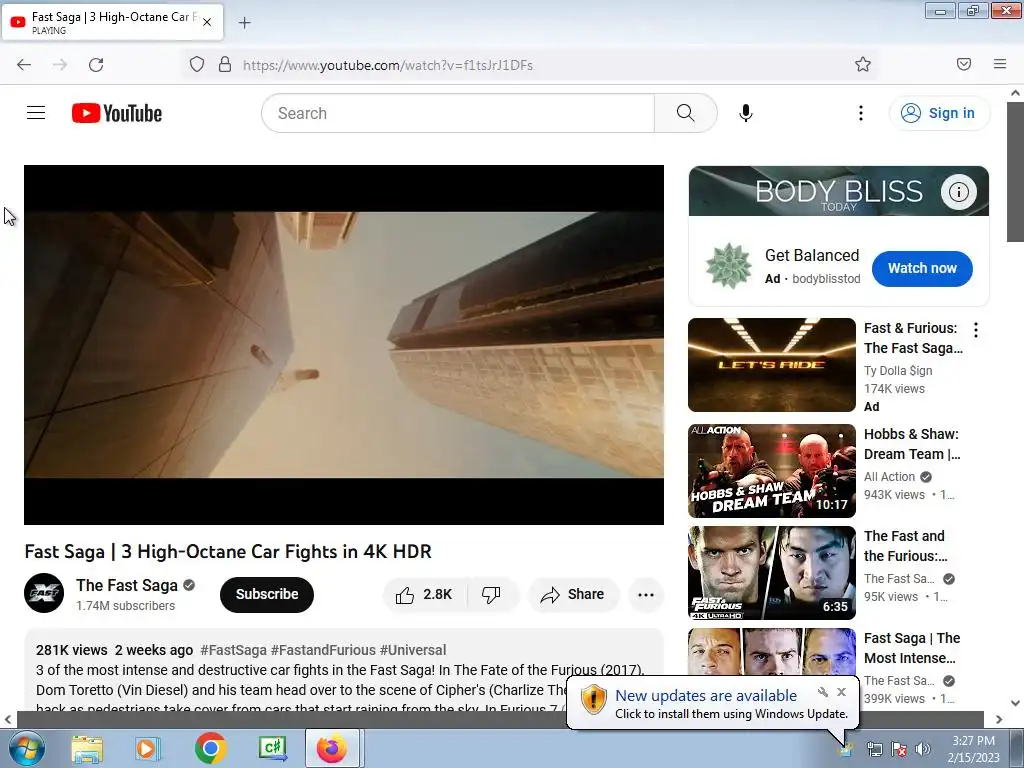Open the C# application taskbar icon
The height and width of the screenshot is (768, 1024).
[272, 748]
